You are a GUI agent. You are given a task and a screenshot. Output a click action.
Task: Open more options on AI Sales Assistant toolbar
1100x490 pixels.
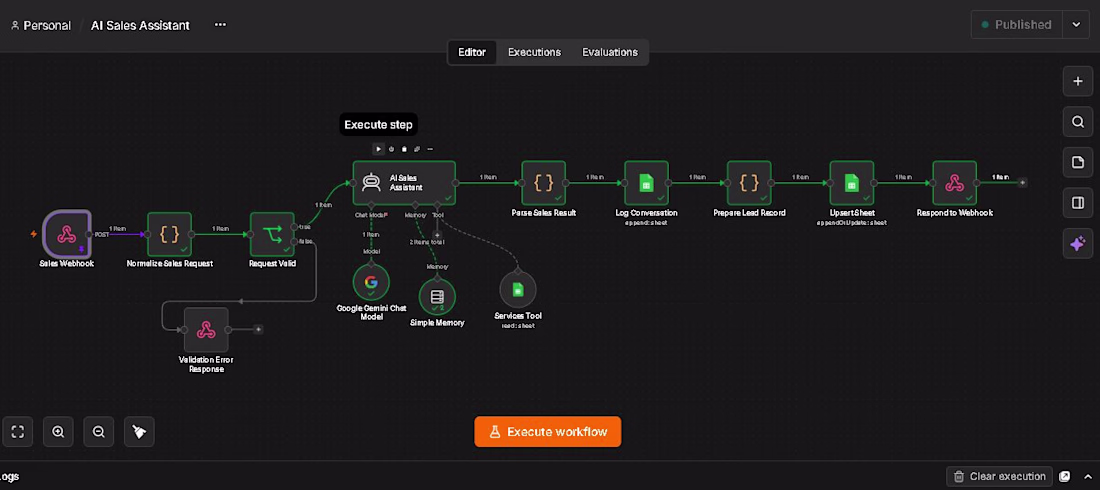click(x=430, y=149)
